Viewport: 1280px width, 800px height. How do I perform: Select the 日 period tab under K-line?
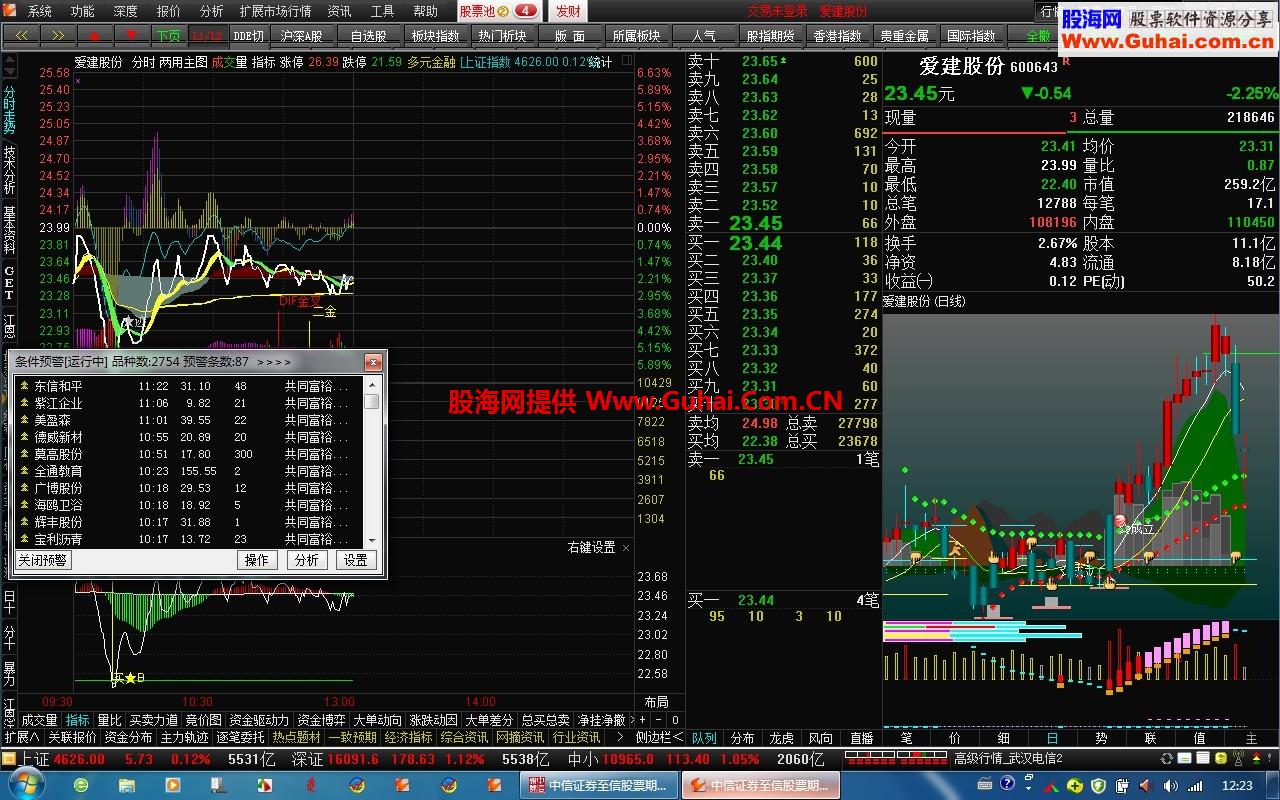1052,738
